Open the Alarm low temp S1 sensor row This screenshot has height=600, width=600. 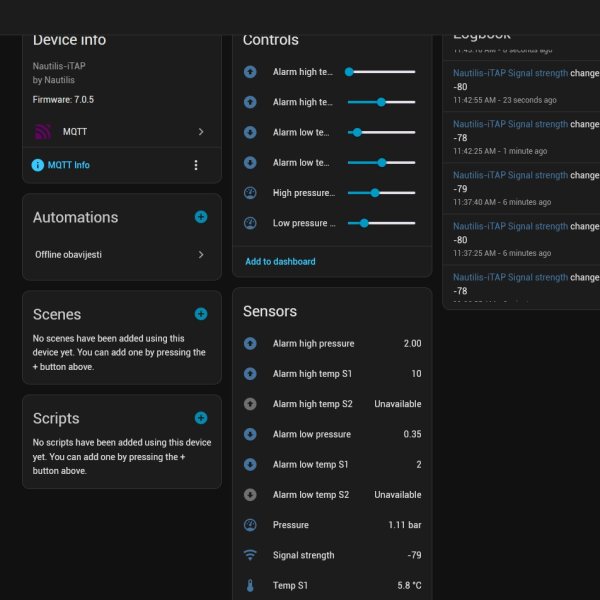click(x=332, y=464)
